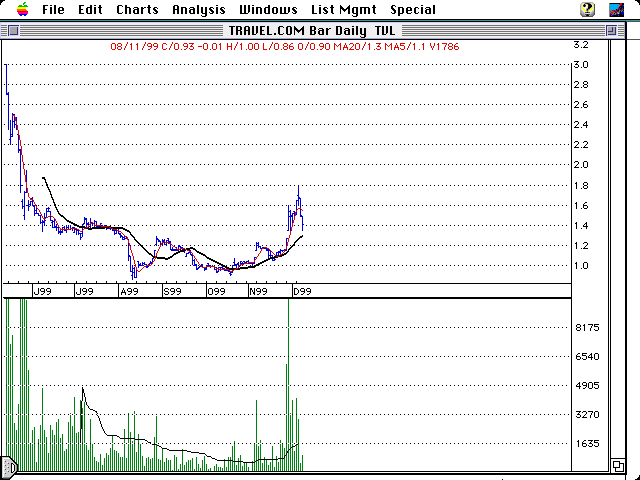This screenshot has height=480, width=640.
Task: Click the S99 month marker
Action: pos(172,291)
